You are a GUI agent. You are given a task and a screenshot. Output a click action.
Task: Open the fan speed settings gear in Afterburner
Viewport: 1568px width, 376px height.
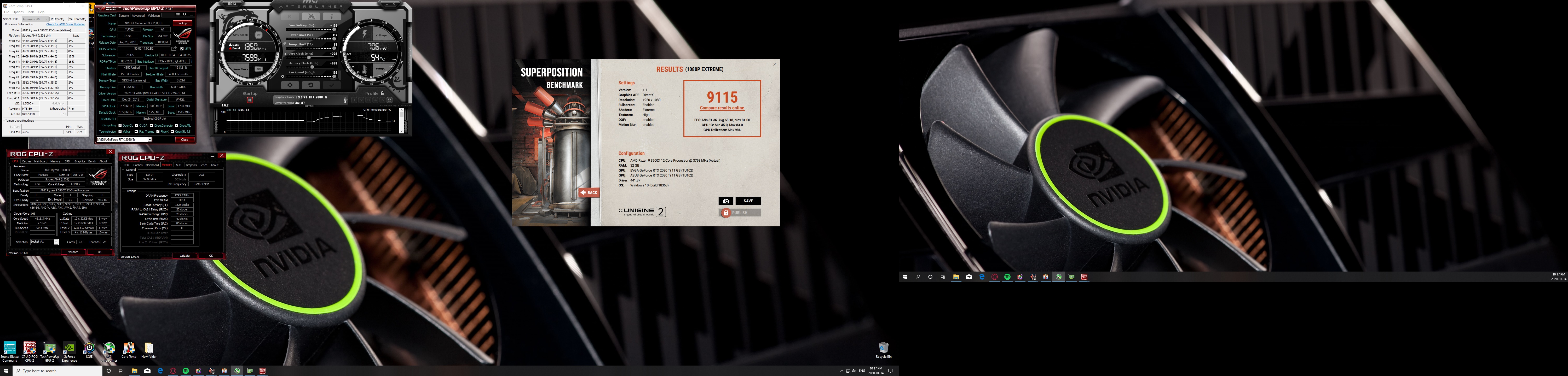283,77
